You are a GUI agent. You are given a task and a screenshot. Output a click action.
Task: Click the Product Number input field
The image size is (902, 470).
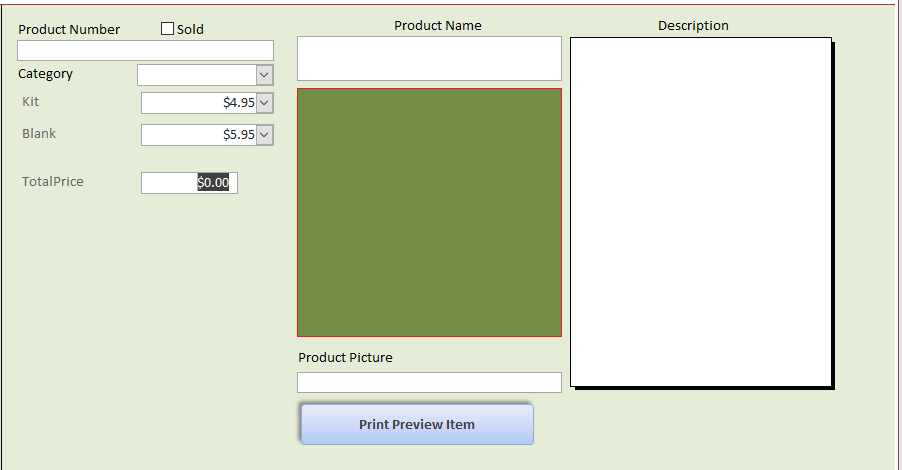[145, 51]
